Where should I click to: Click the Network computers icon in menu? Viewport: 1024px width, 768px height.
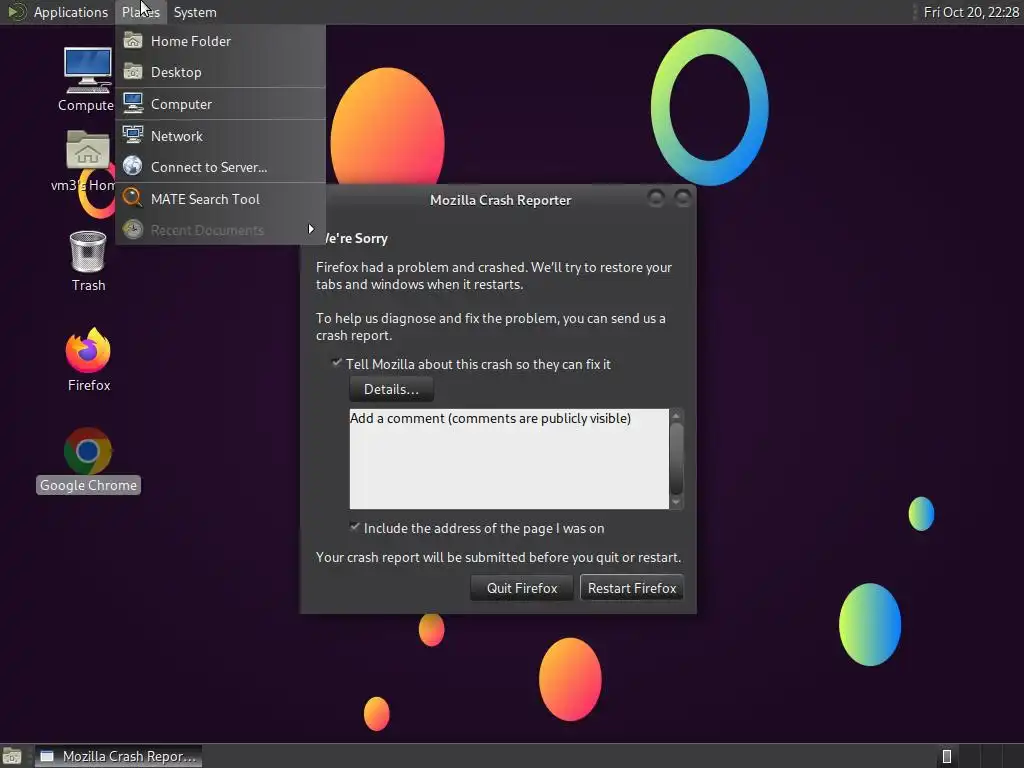133,135
